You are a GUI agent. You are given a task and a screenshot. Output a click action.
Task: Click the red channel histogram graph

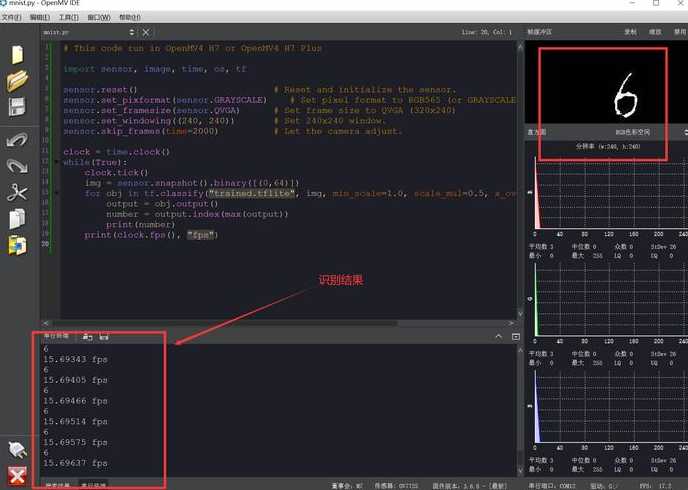[610, 193]
